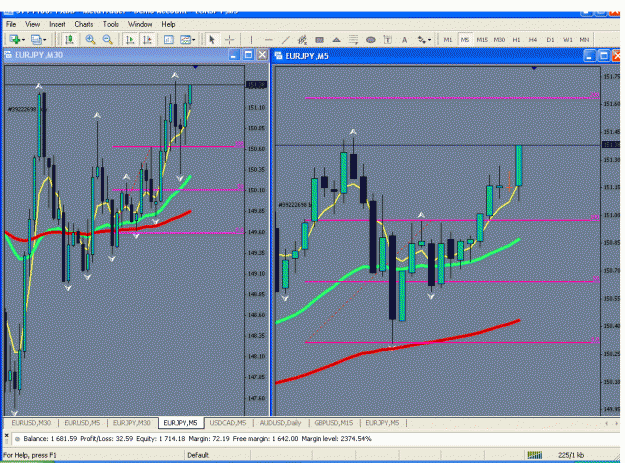Expand the New Chart dropdown arrow
This screenshot has width=625, height=463.
[x=24, y=39]
